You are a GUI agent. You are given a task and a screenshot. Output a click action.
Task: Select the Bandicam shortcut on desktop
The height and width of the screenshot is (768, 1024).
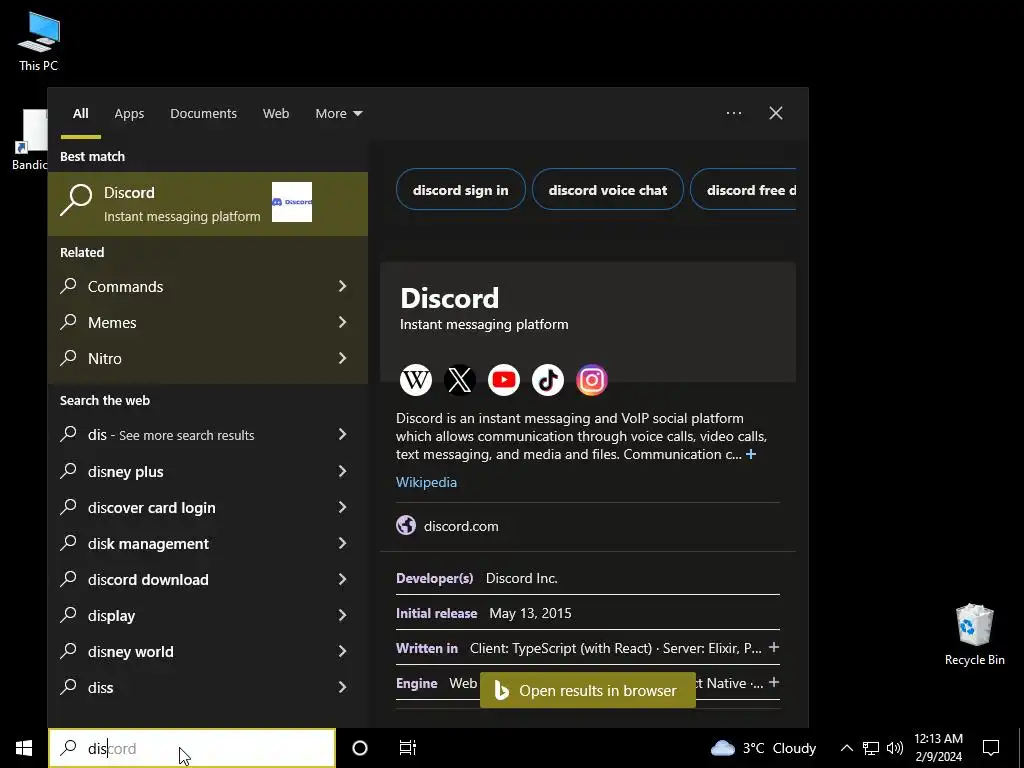click(30, 140)
